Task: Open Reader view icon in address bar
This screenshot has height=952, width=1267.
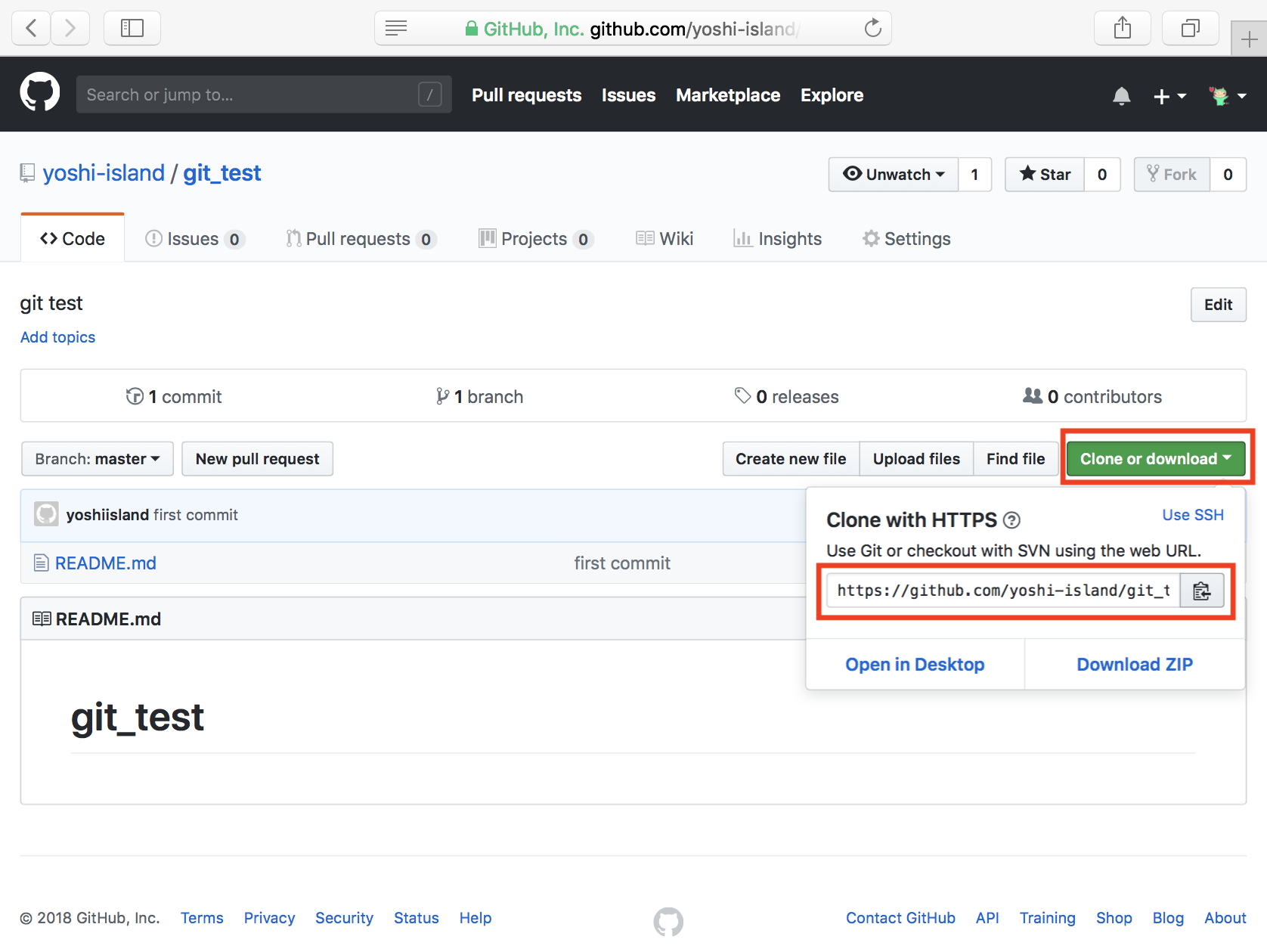Action: (x=396, y=29)
